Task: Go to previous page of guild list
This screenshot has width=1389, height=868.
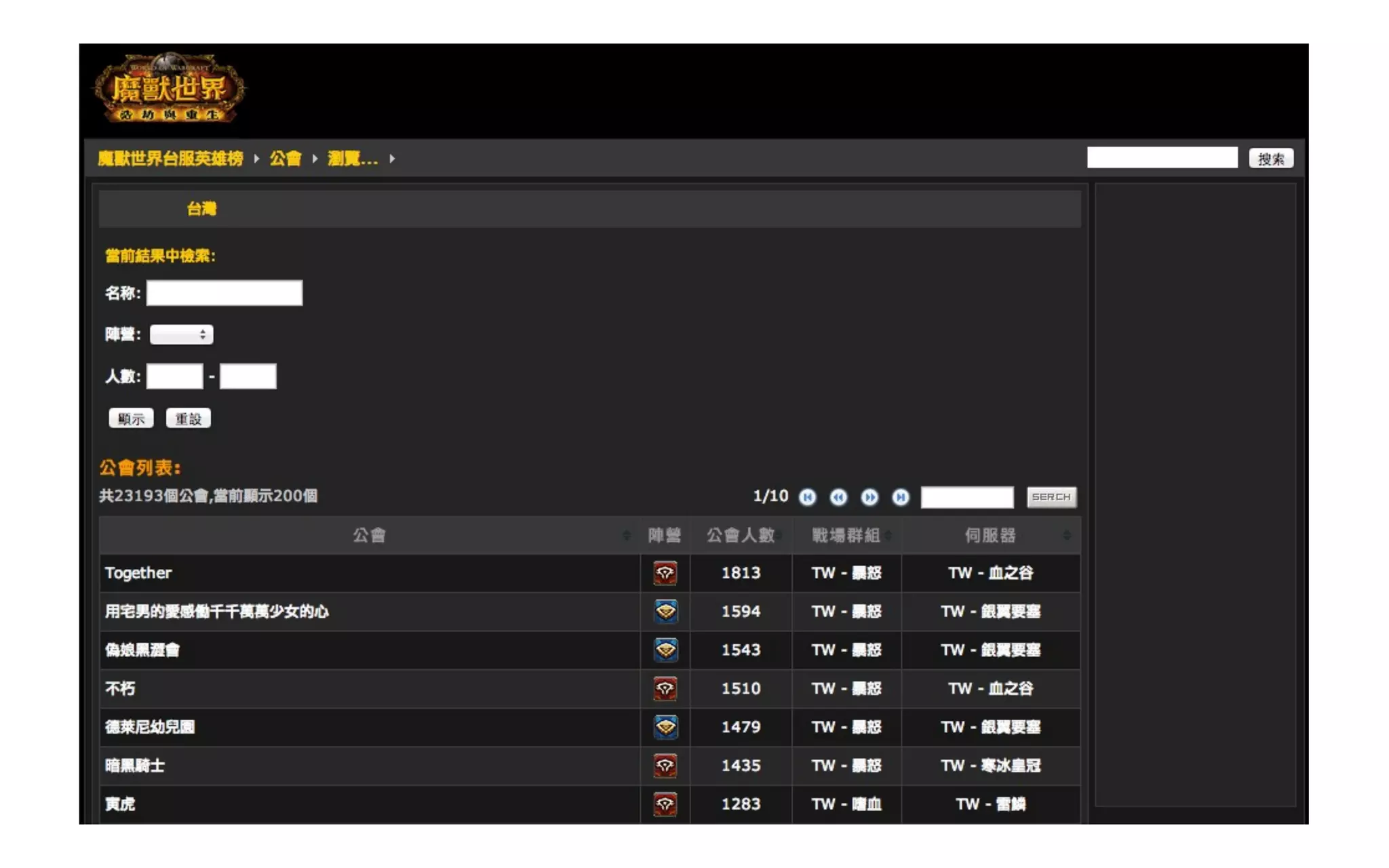Action: coord(838,497)
